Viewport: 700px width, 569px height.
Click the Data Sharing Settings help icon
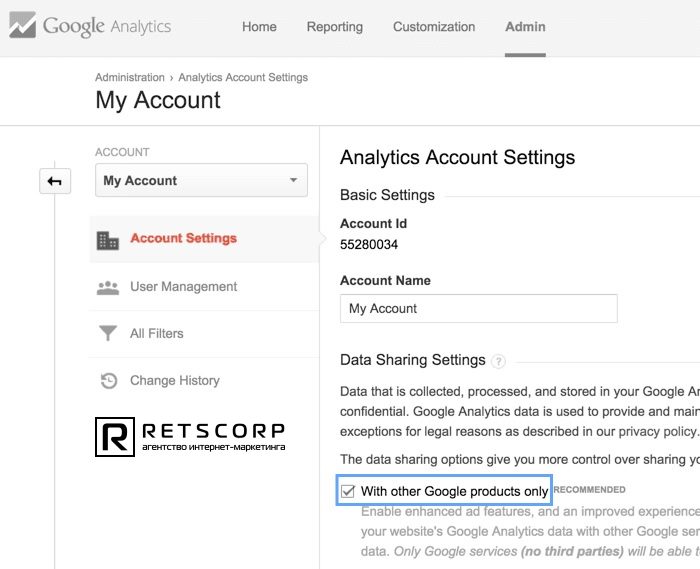click(498, 361)
